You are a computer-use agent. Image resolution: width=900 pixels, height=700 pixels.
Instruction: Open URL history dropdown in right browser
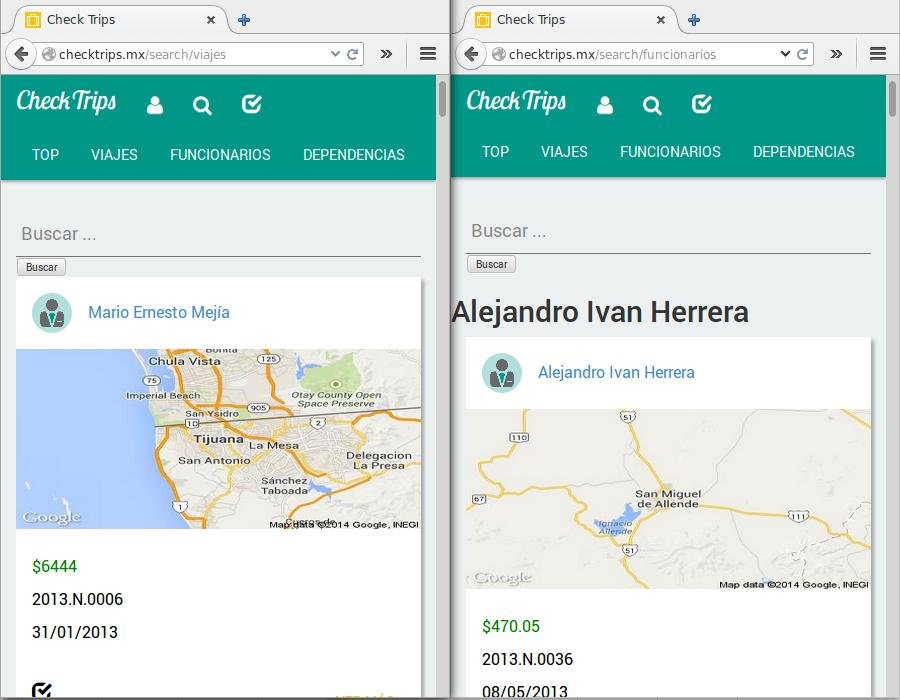[x=785, y=54]
